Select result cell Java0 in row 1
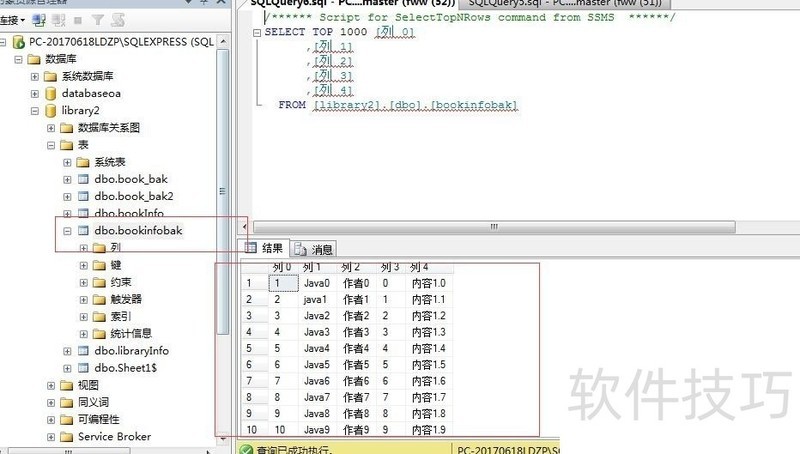This screenshot has height=454, width=800. (317, 283)
